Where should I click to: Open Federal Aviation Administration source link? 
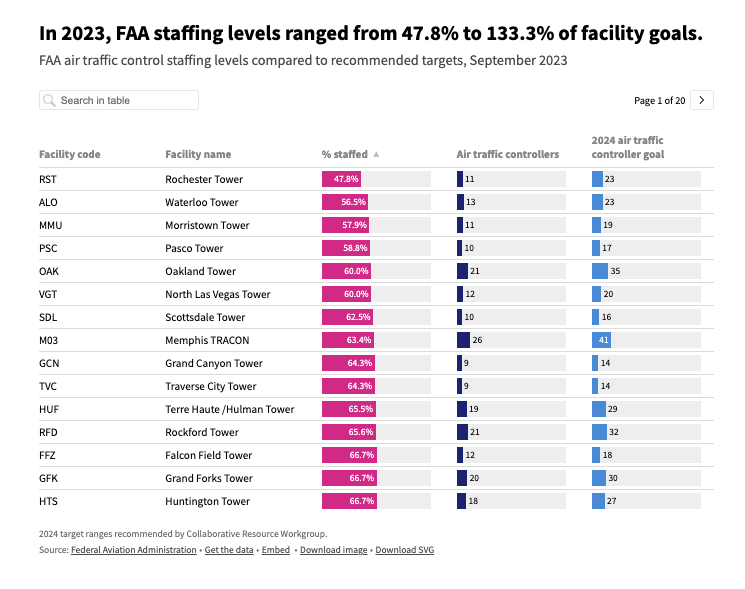pos(134,550)
